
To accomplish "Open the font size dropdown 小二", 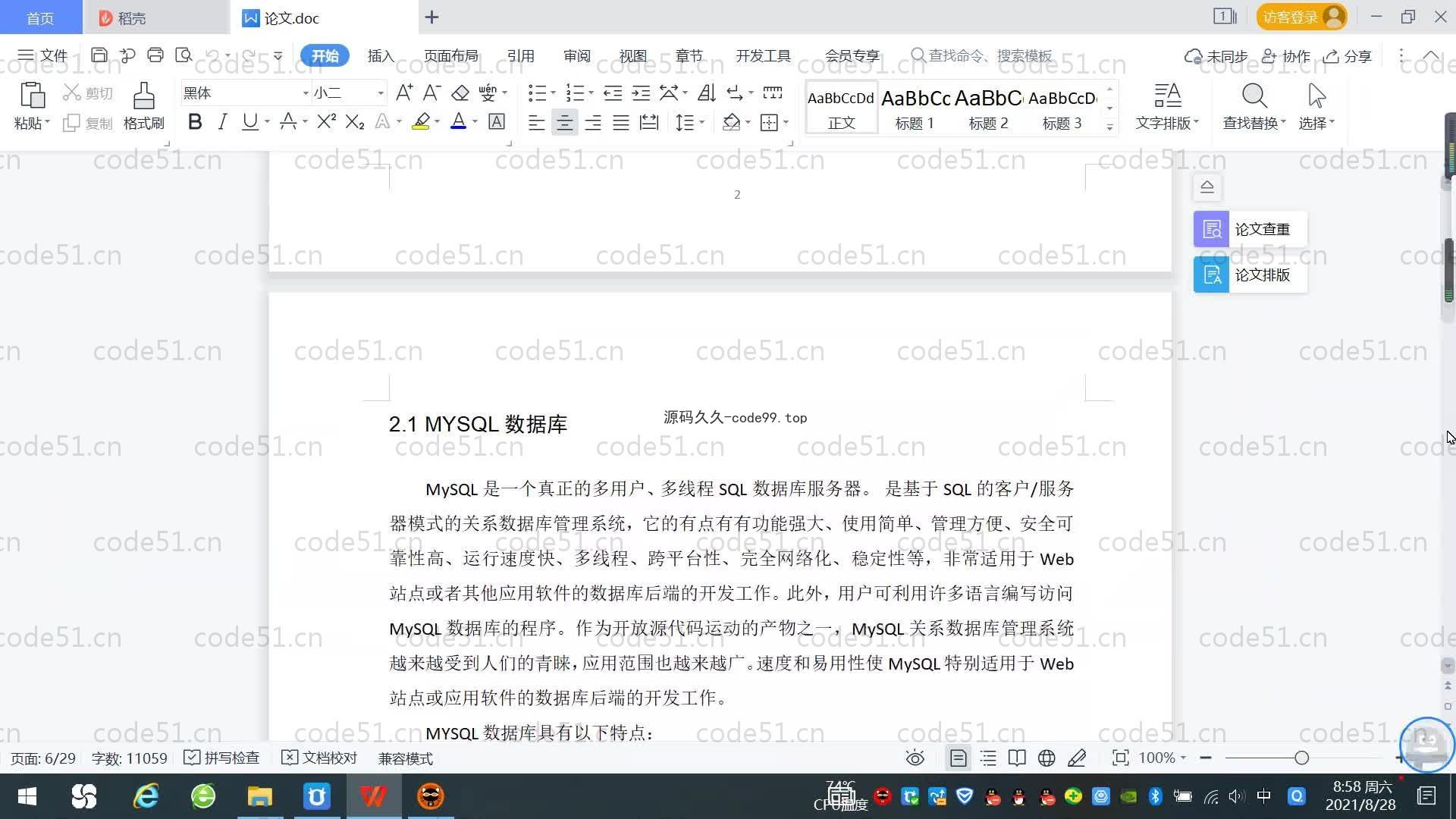I will tap(381, 93).
